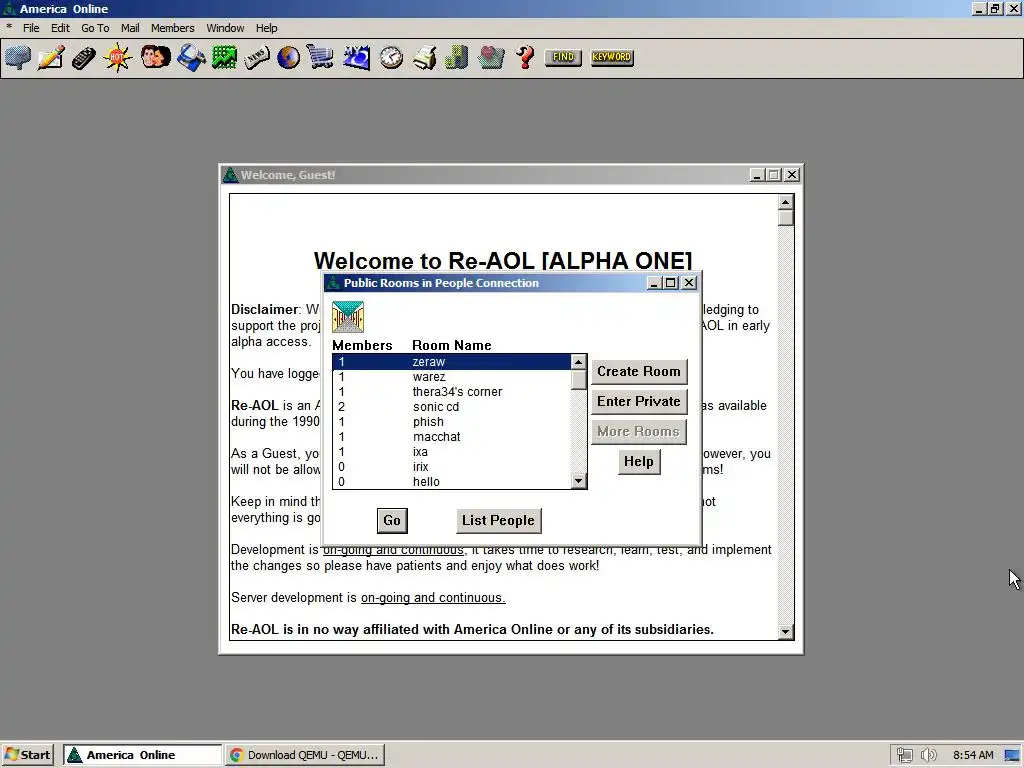This screenshot has width=1024, height=768.
Task: Click the Today's News newspaper icon
Action: (257, 57)
